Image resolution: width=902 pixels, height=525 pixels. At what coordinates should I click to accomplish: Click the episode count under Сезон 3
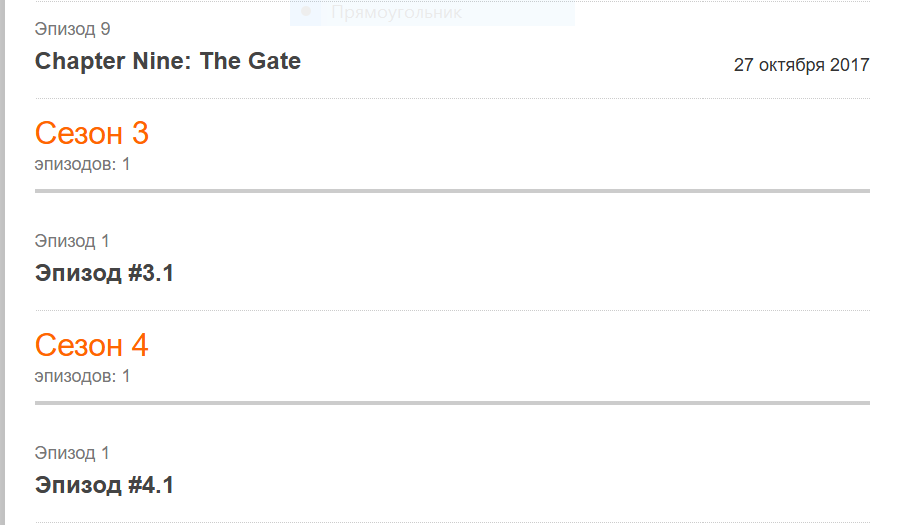(x=82, y=164)
